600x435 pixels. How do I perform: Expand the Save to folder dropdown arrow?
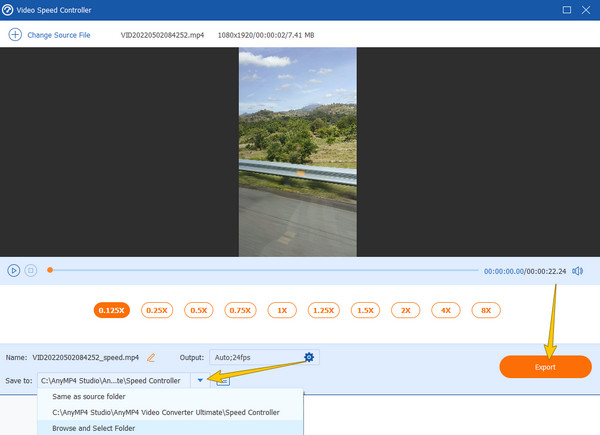[200, 380]
